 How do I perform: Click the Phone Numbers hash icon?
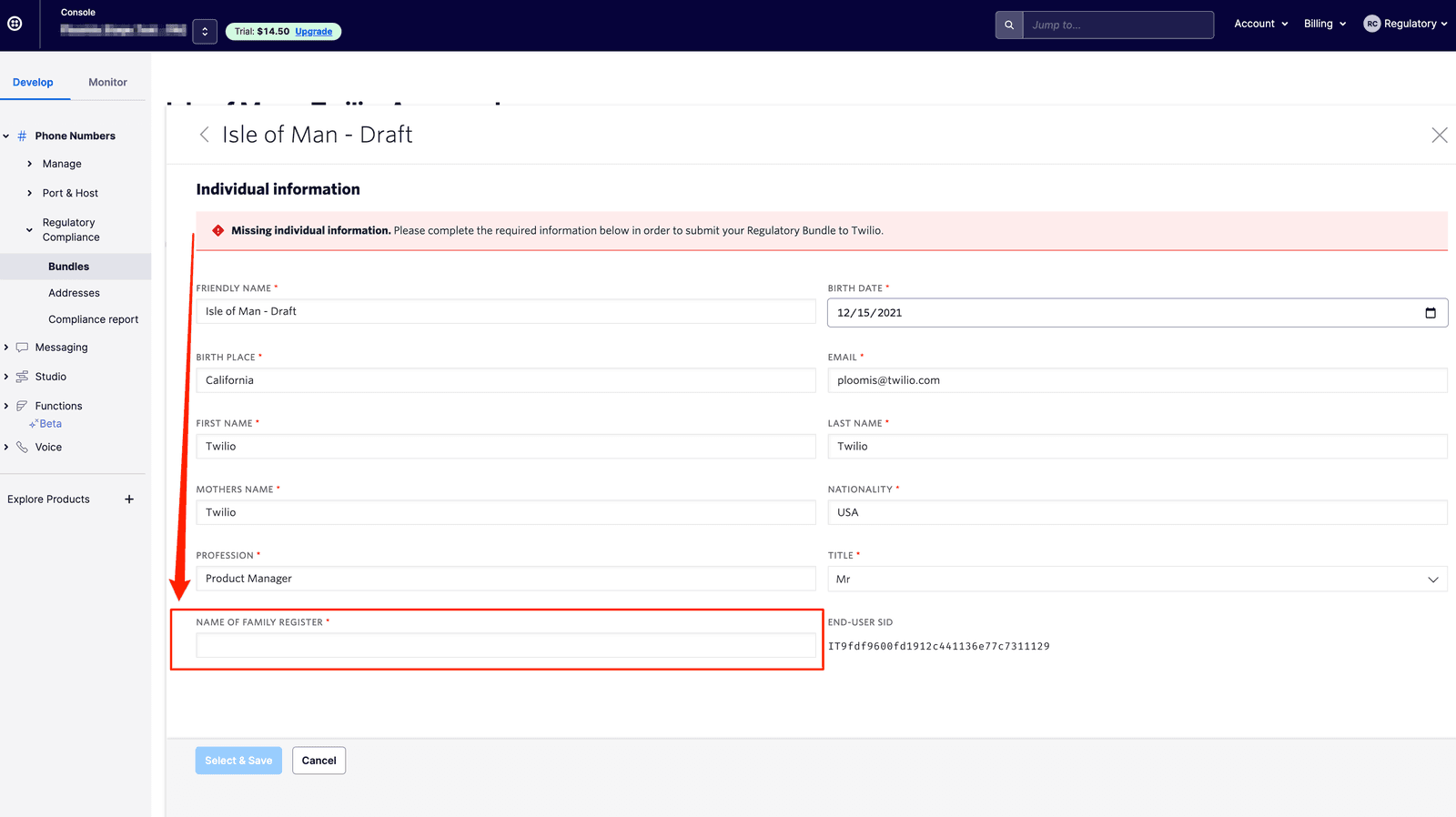click(22, 136)
